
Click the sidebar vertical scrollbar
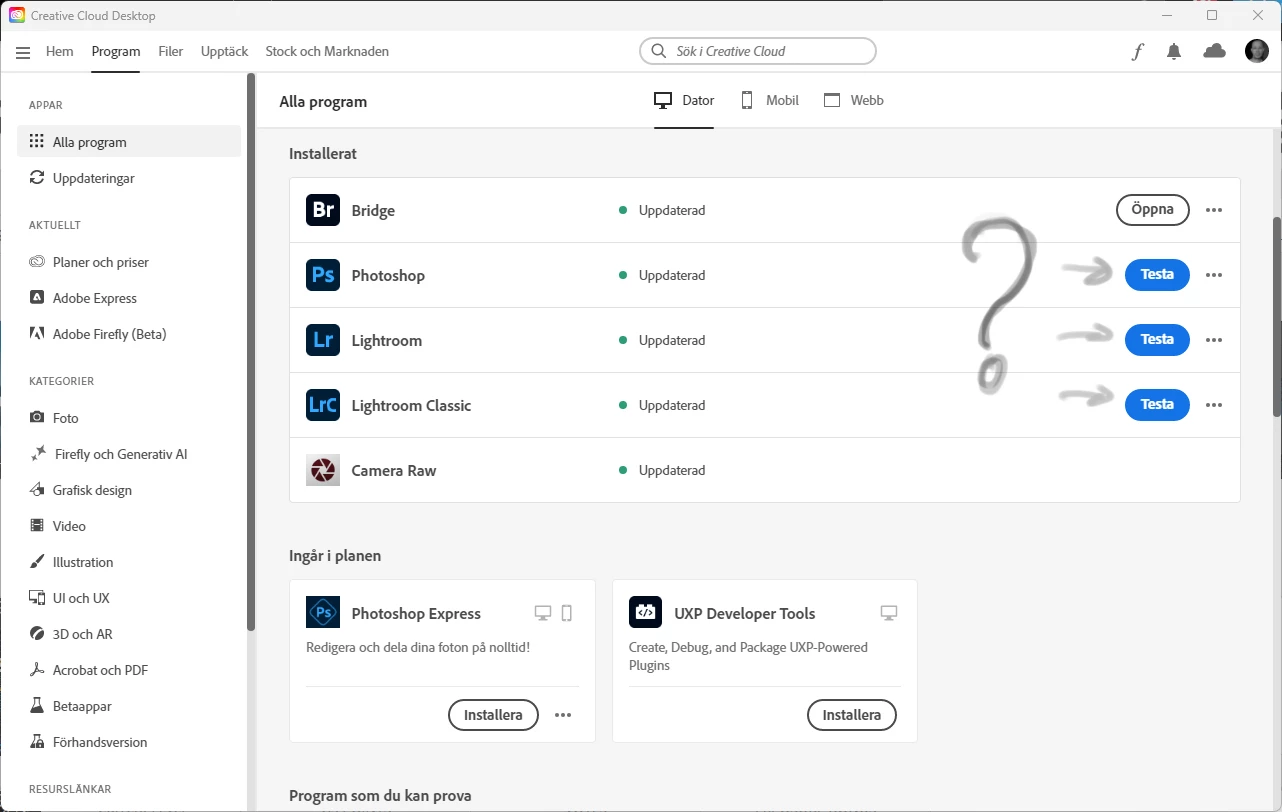coord(251,350)
